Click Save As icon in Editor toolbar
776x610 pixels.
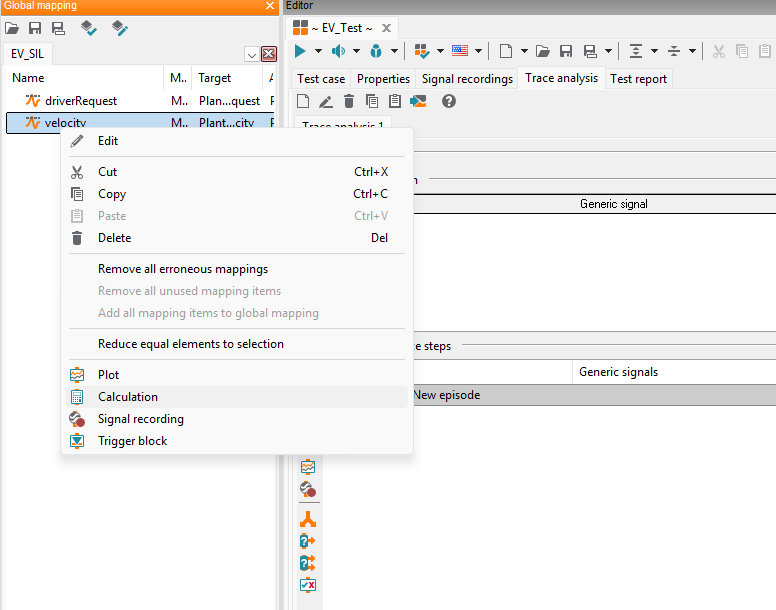point(590,51)
